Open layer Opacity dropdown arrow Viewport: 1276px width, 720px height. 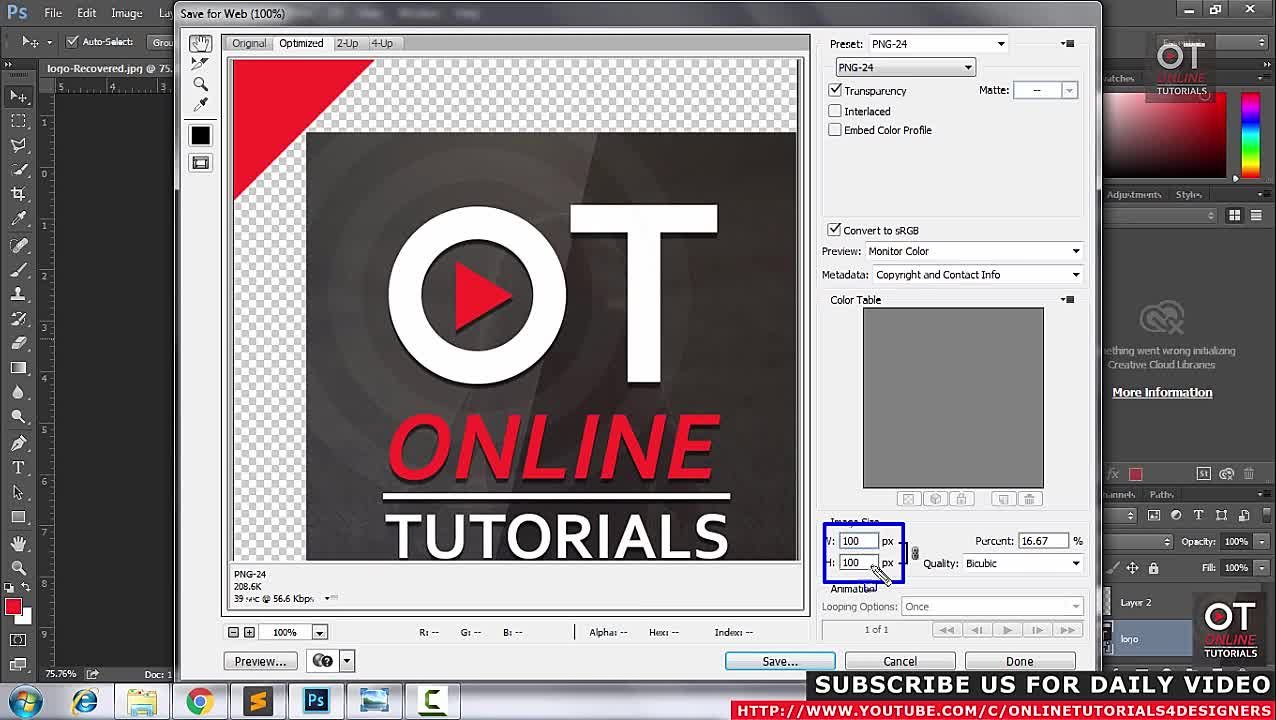[1262, 542]
